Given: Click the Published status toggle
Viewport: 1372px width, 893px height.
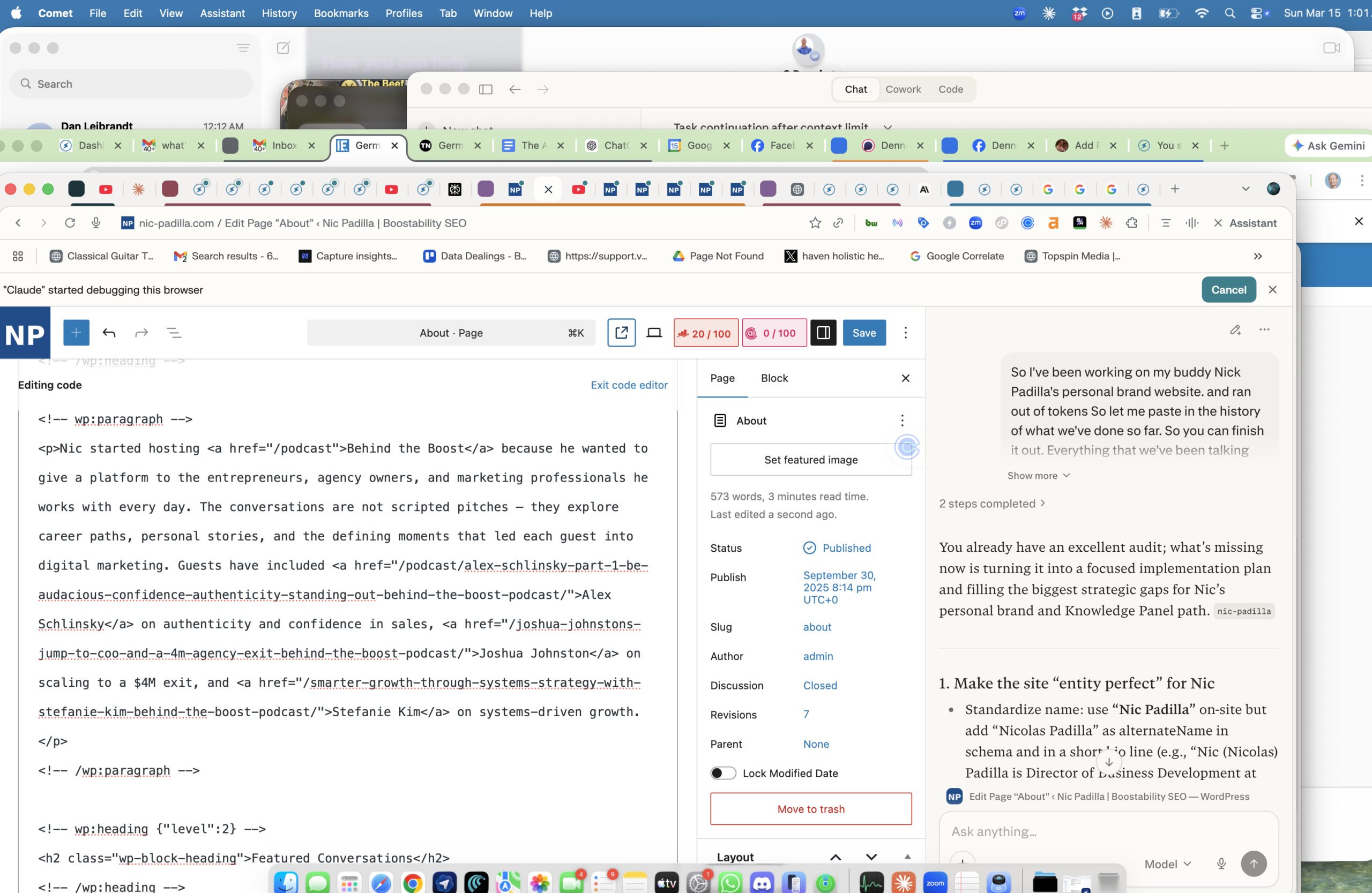Looking at the screenshot, I should click(837, 547).
